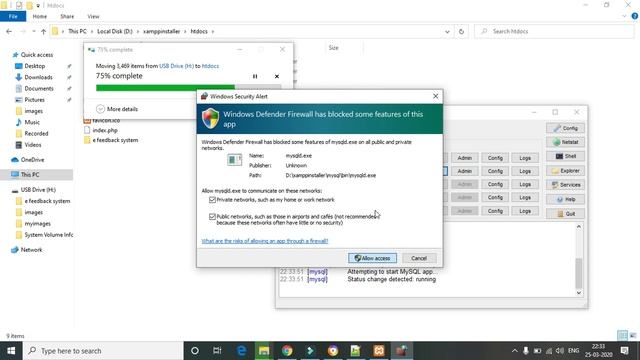
Task: Open Documents in sidebar
Action: pos(38,89)
